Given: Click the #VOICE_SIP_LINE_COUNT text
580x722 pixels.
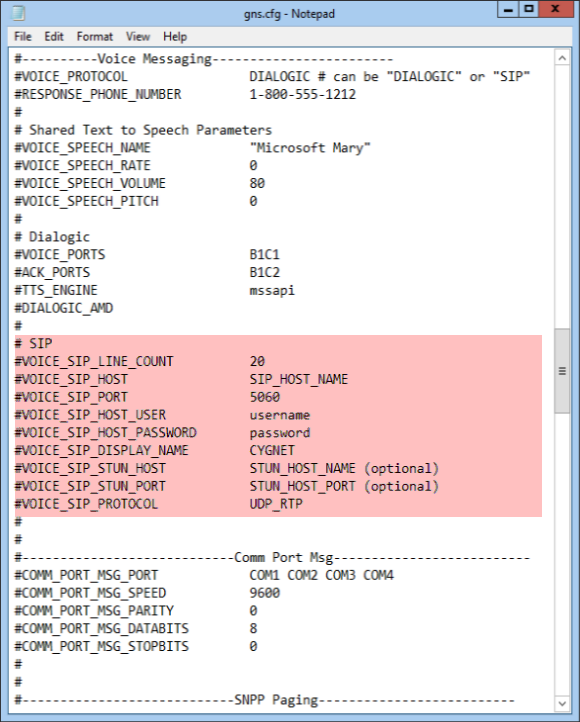Looking at the screenshot, I should point(94,361).
